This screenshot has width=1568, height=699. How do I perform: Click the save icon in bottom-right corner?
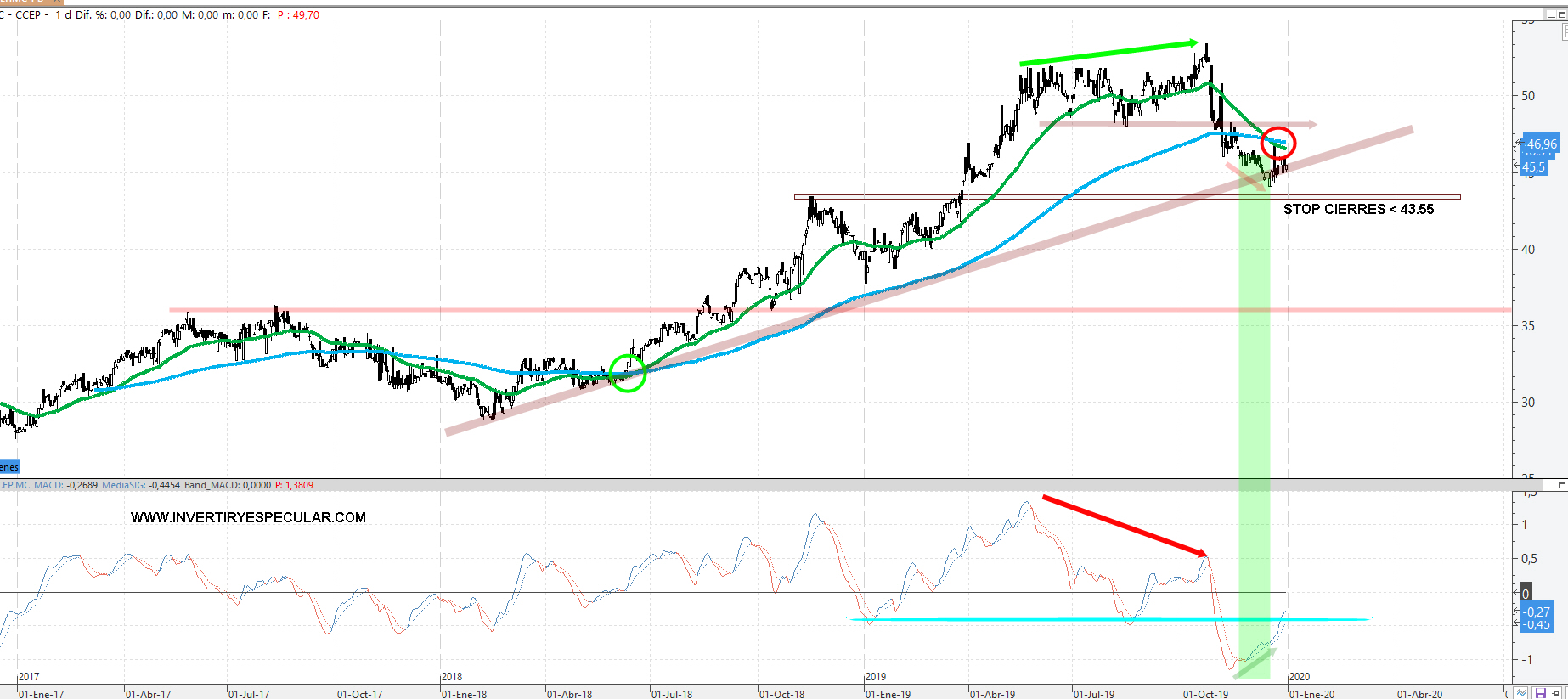1540,693
